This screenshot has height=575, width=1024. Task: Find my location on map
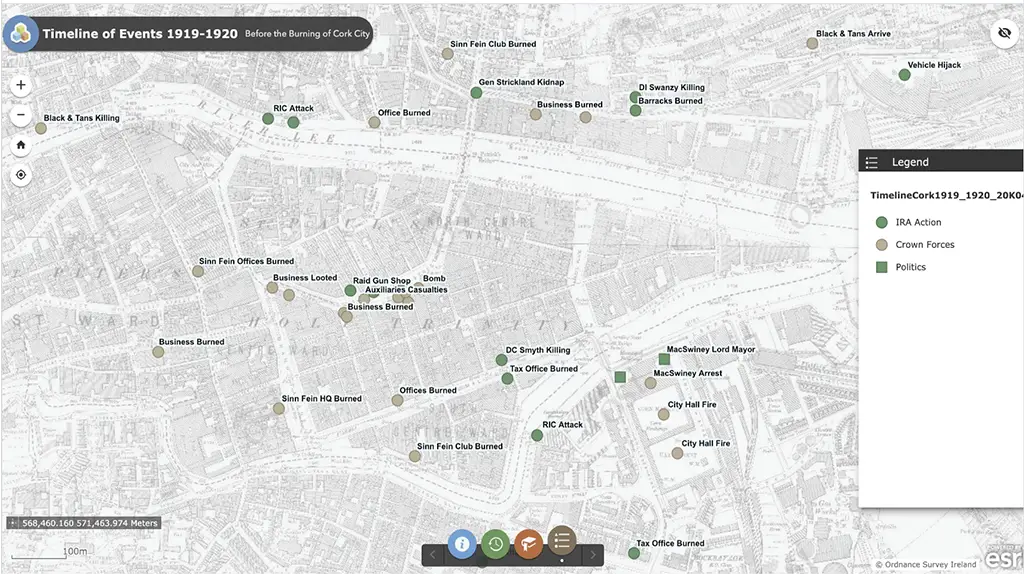pos(21,175)
